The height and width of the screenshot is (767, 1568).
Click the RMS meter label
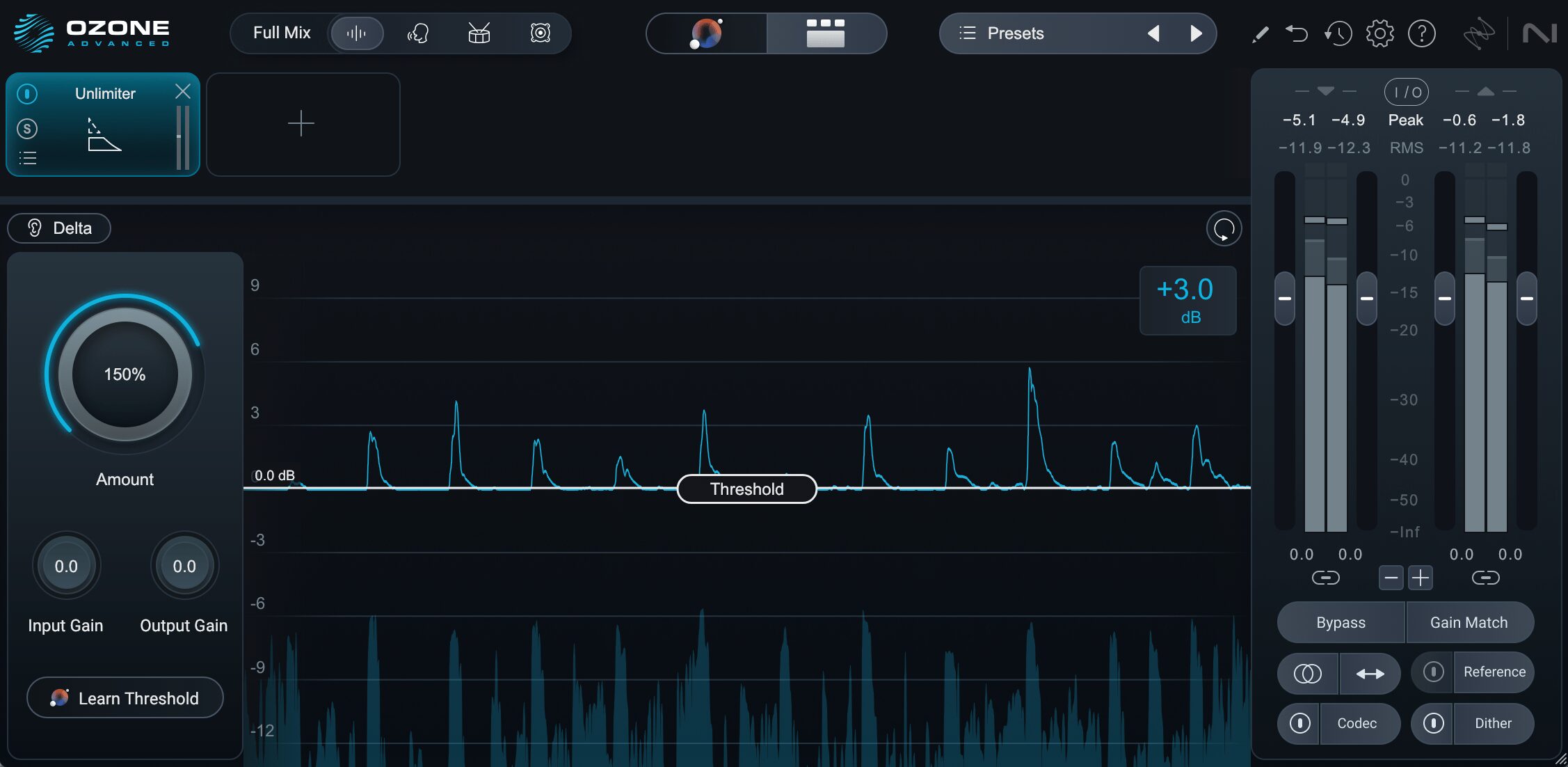(1406, 148)
